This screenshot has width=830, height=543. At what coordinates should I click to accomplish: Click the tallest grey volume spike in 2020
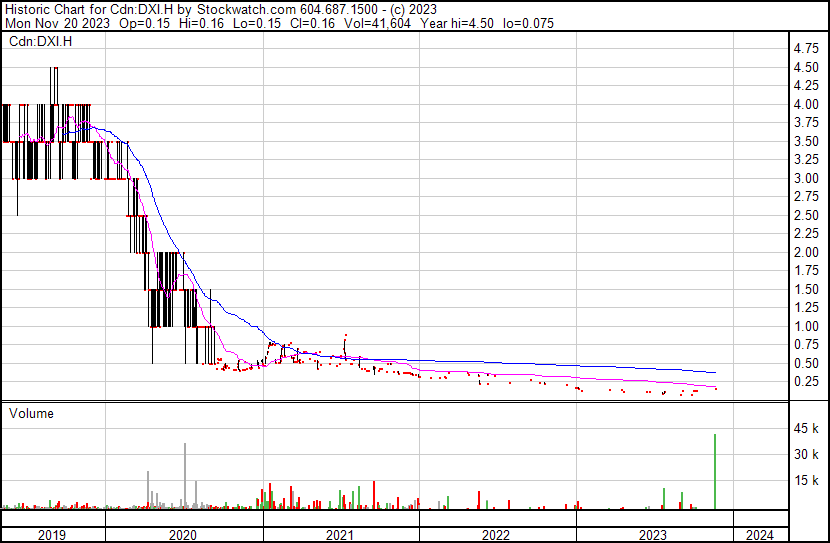pyautogui.click(x=185, y=476)
